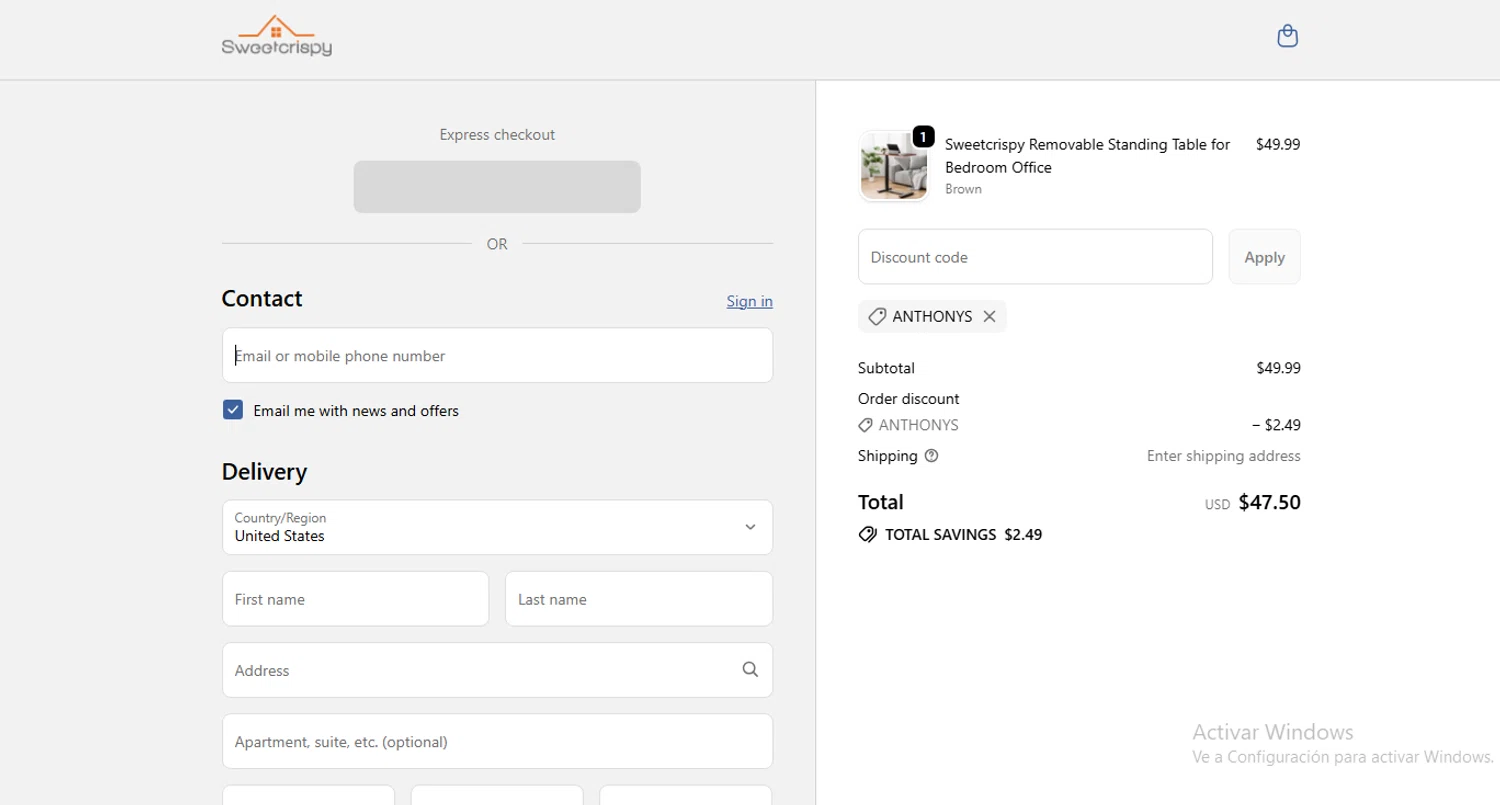Open the Country/Region dropdown
This screenshot has height=805, width=1500.
tap(497, 527)
